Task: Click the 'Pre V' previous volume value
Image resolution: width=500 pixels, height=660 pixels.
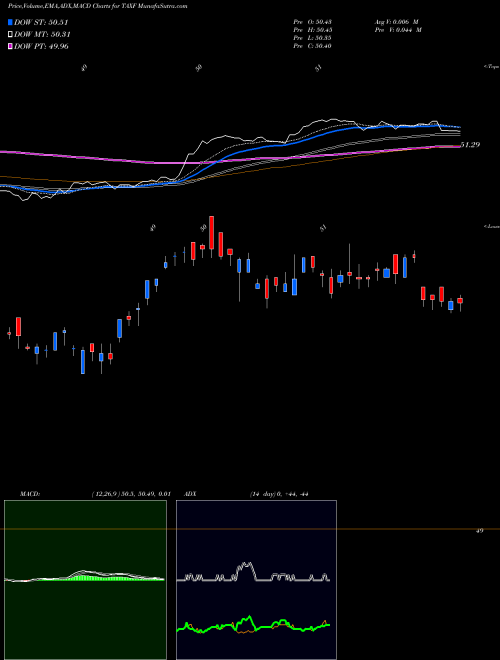Action: pos(398,30)
